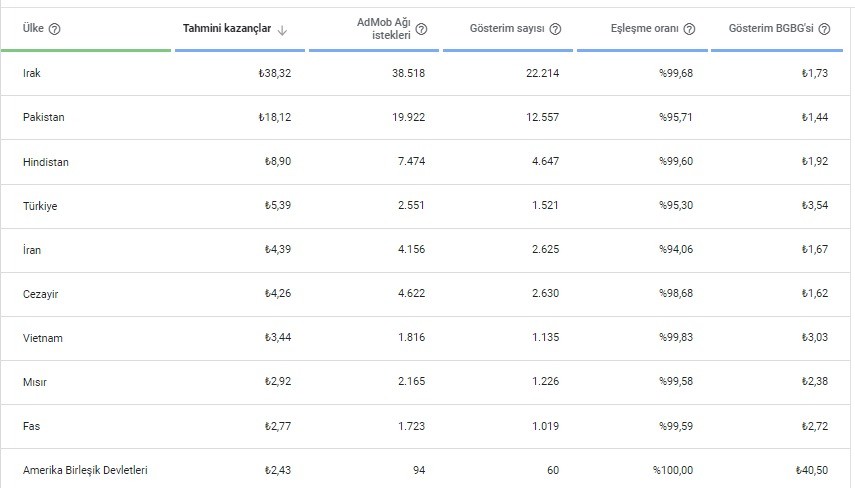Click the Mısır row label
The image size is (855, 488).
35,382
